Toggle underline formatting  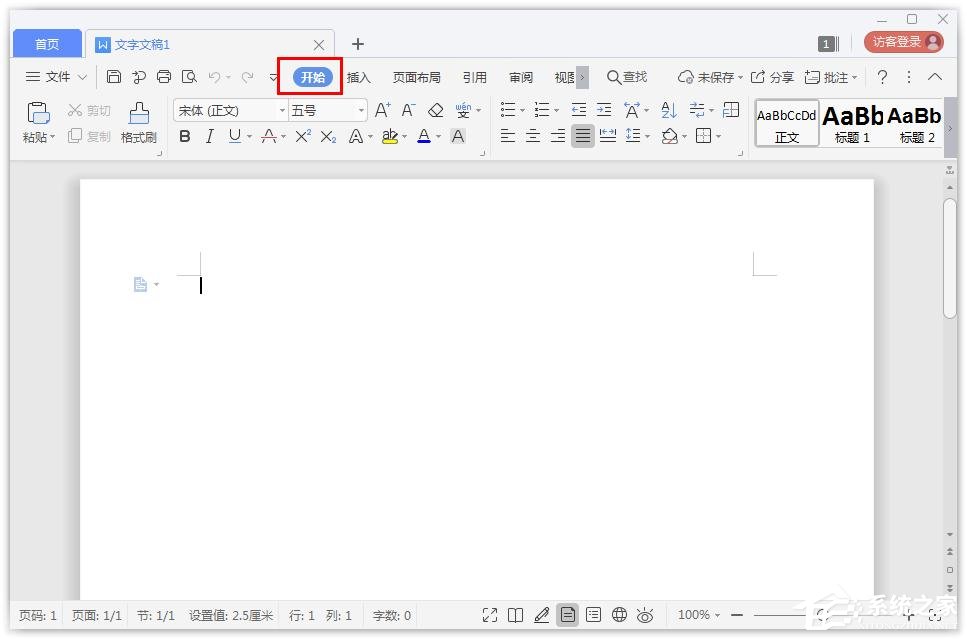[x=232, y=137]
